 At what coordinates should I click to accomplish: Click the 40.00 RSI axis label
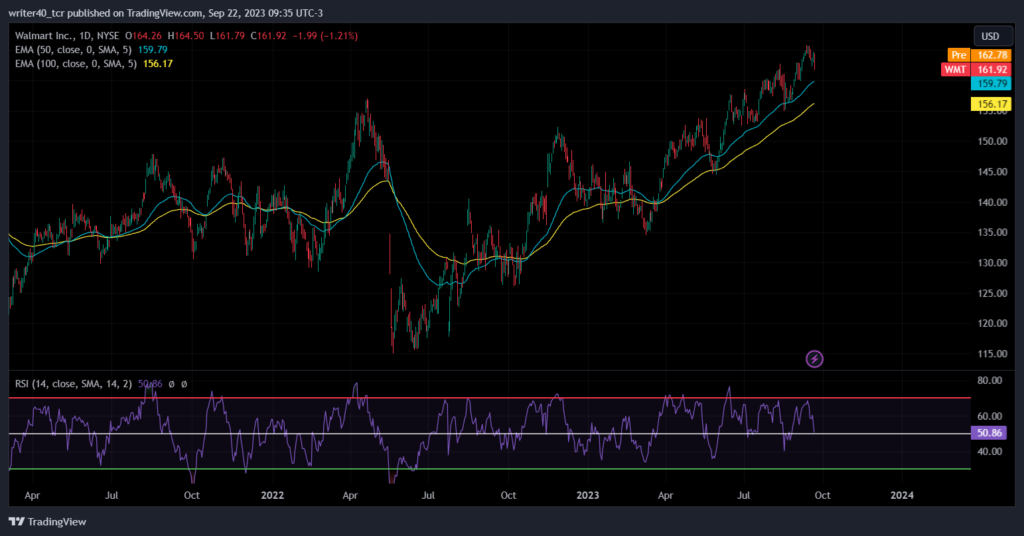pos(989,451)
